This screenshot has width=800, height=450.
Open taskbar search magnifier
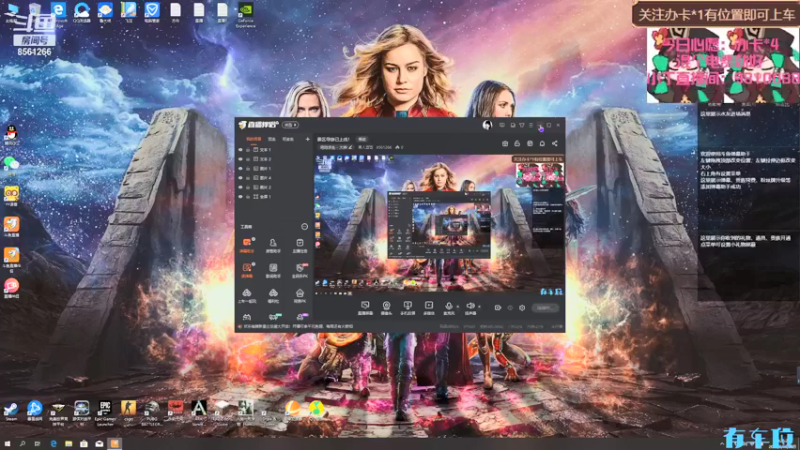[22, 444]
